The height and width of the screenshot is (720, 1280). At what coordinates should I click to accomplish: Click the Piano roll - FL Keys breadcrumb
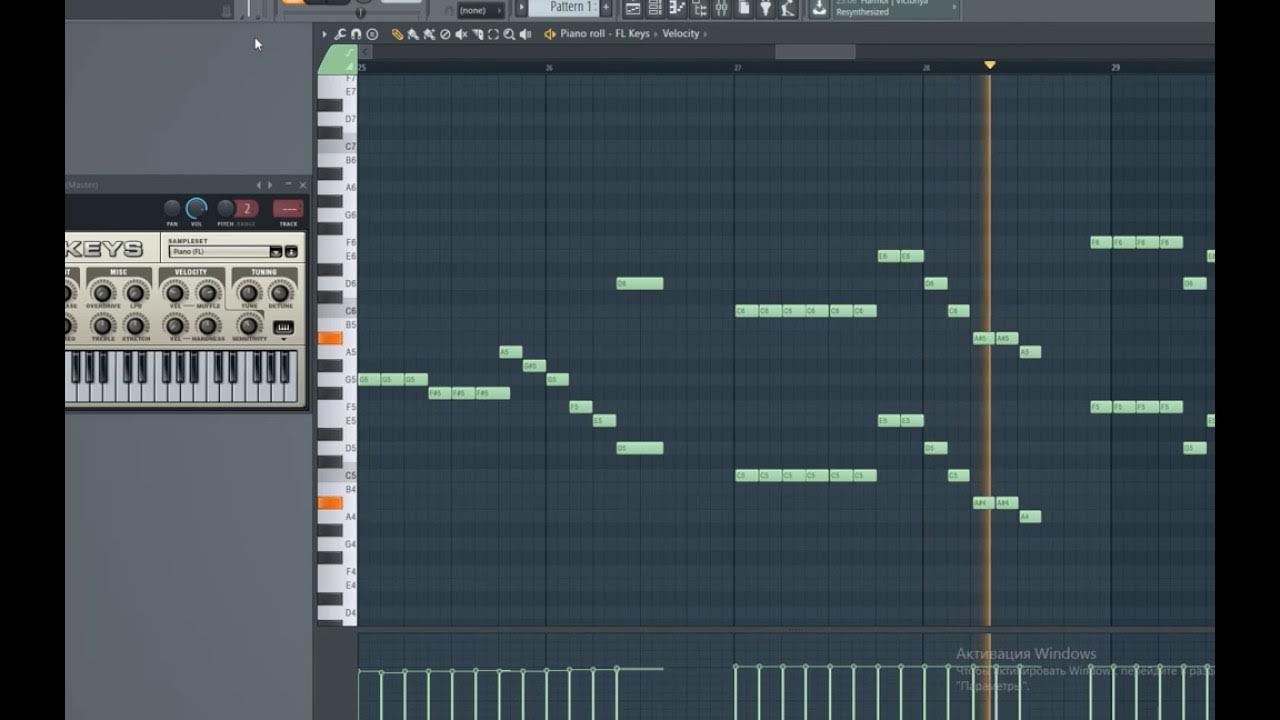coord(604,34)
